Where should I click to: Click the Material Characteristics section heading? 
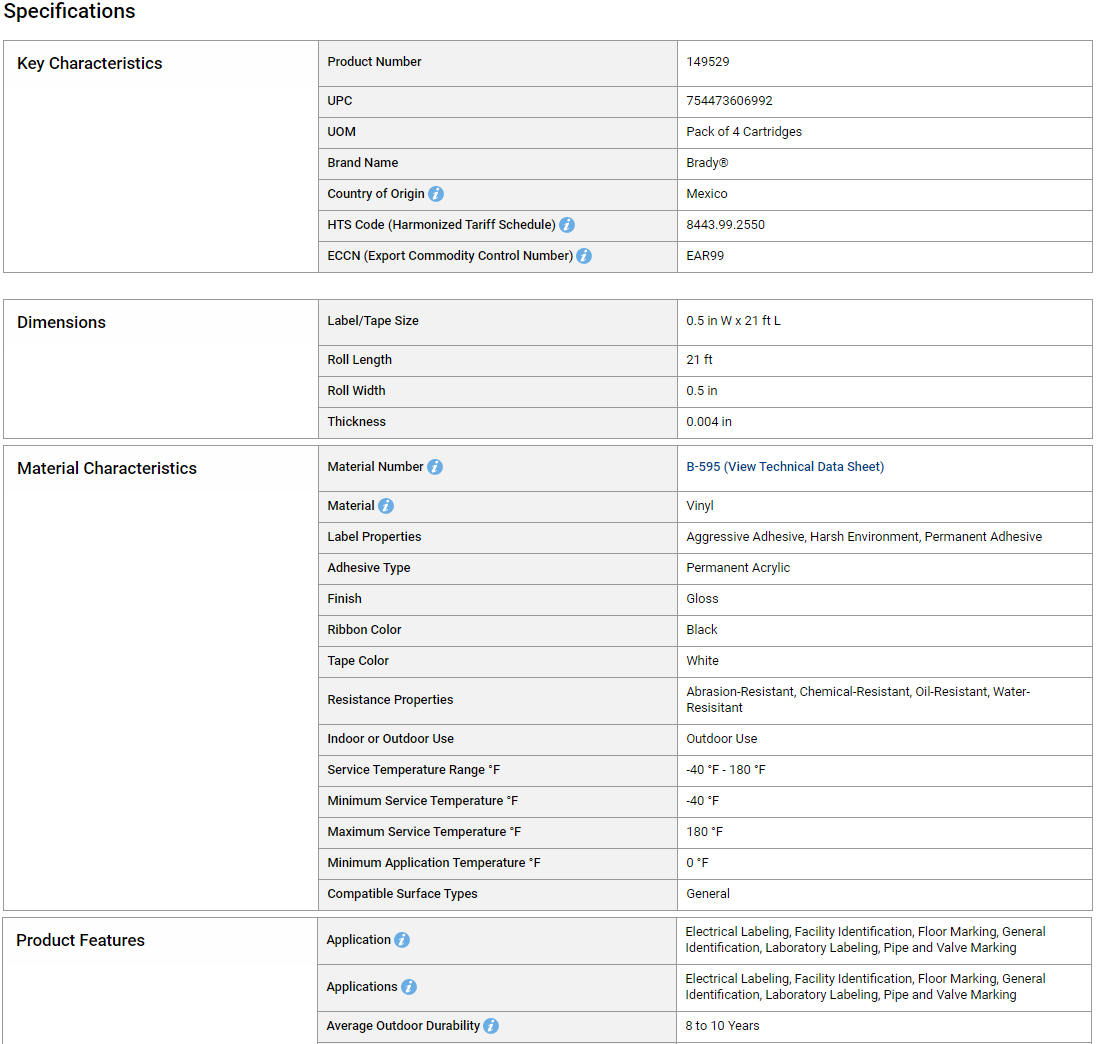coord(107,468)
